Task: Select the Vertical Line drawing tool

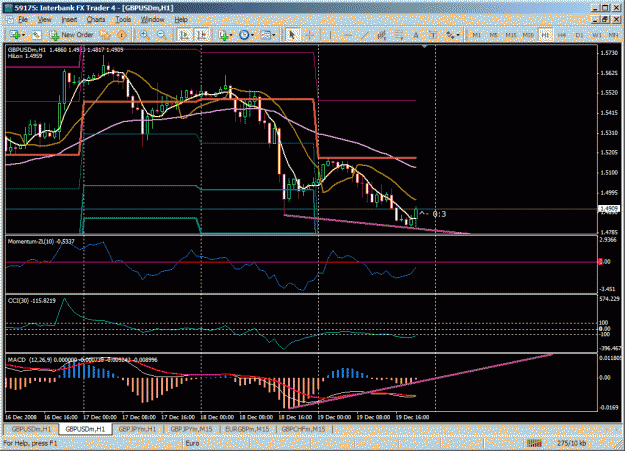Action: (x=330, y=35)
